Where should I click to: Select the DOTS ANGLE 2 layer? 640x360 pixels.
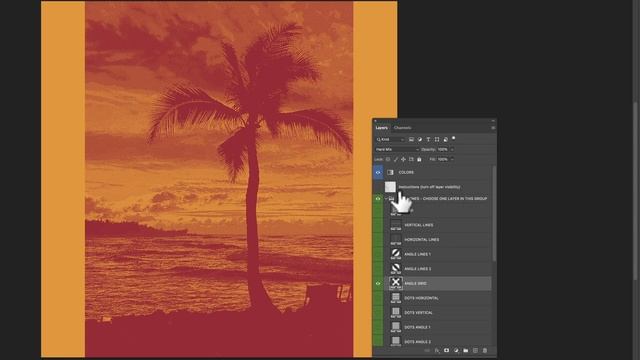pyautogui.click(x=417, y=342)
